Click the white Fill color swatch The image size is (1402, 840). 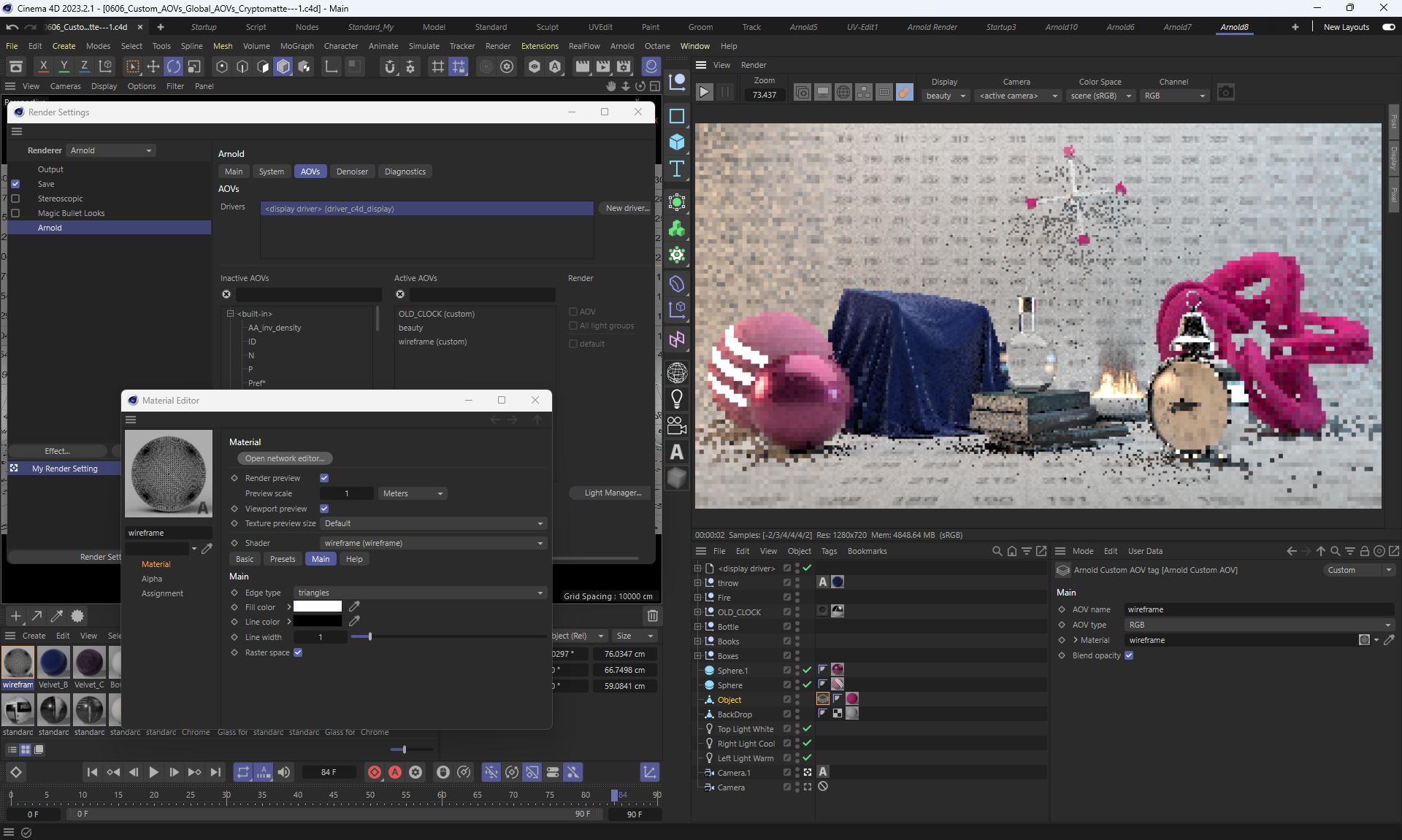(x=318, y=606)
